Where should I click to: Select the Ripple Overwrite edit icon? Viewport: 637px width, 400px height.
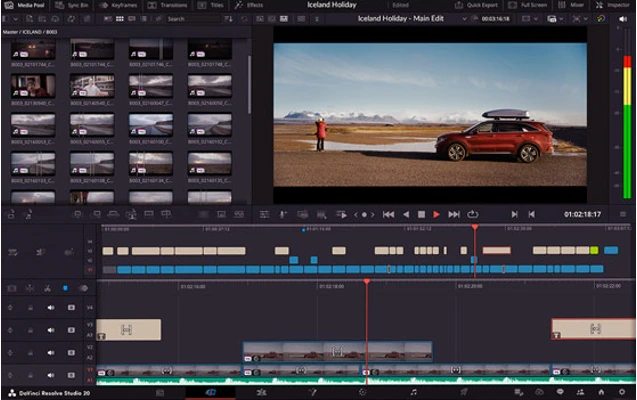113,214
